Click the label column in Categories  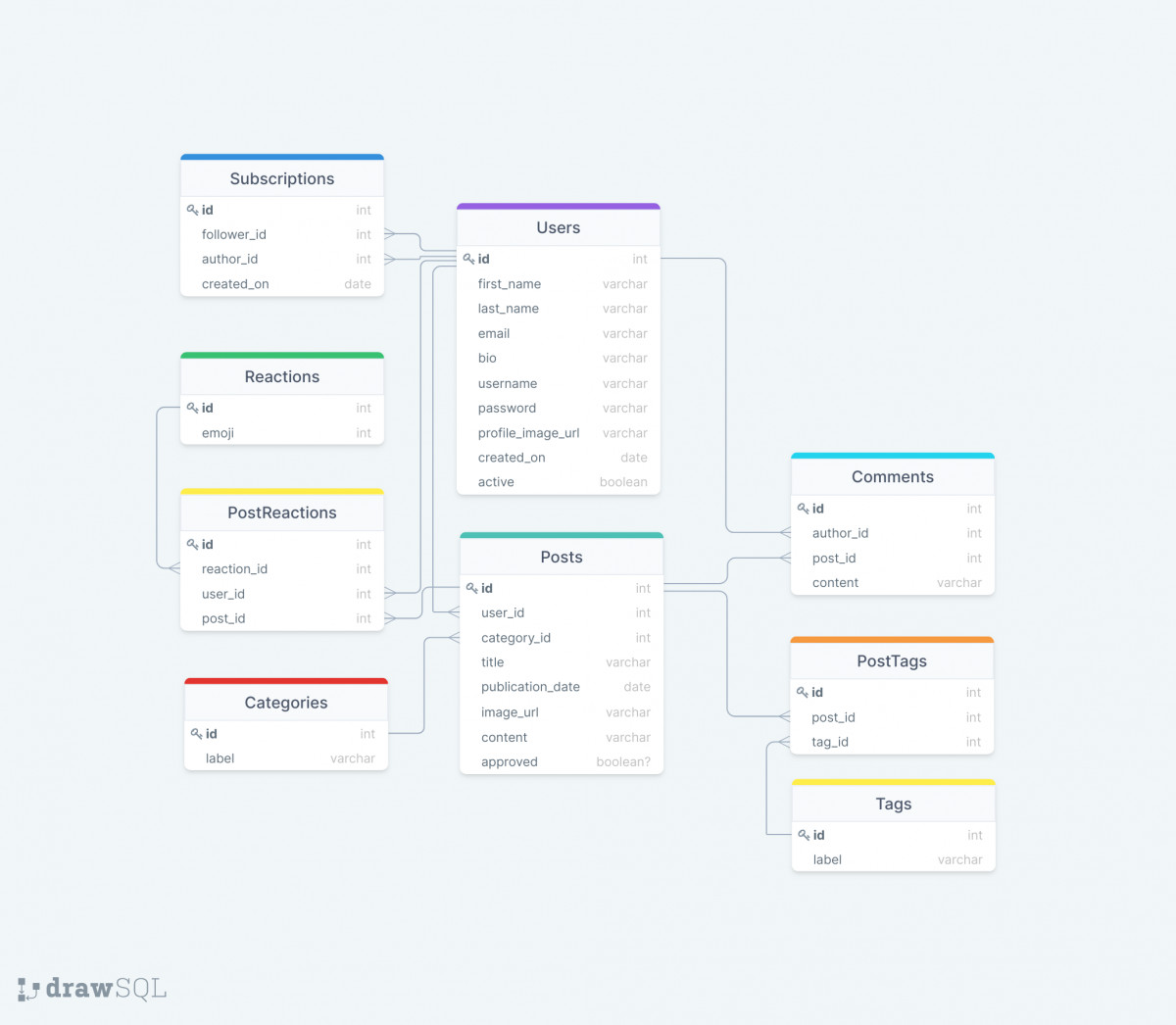[286, 758]
